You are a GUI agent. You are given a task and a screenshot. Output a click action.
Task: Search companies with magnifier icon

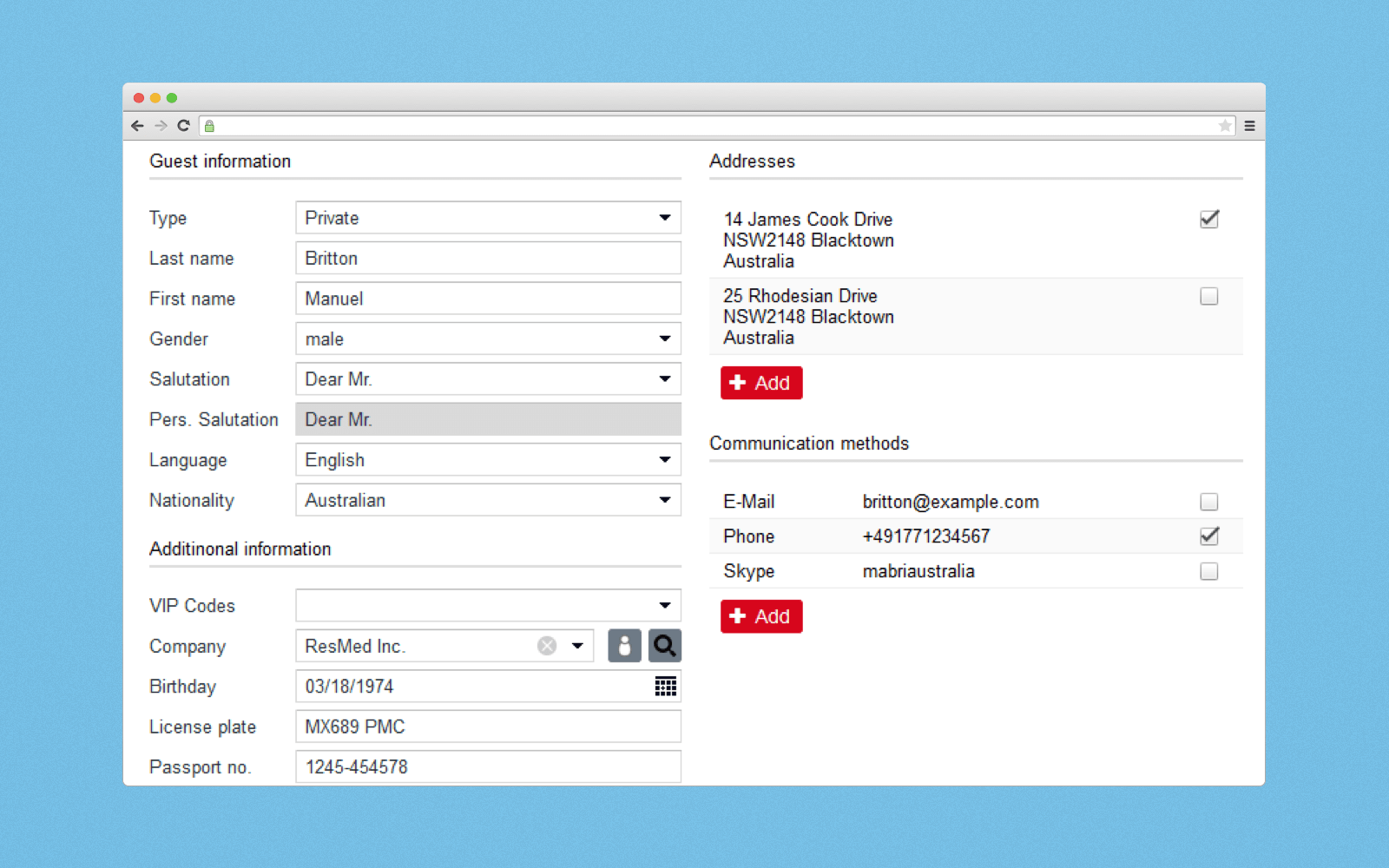(665, 646)
